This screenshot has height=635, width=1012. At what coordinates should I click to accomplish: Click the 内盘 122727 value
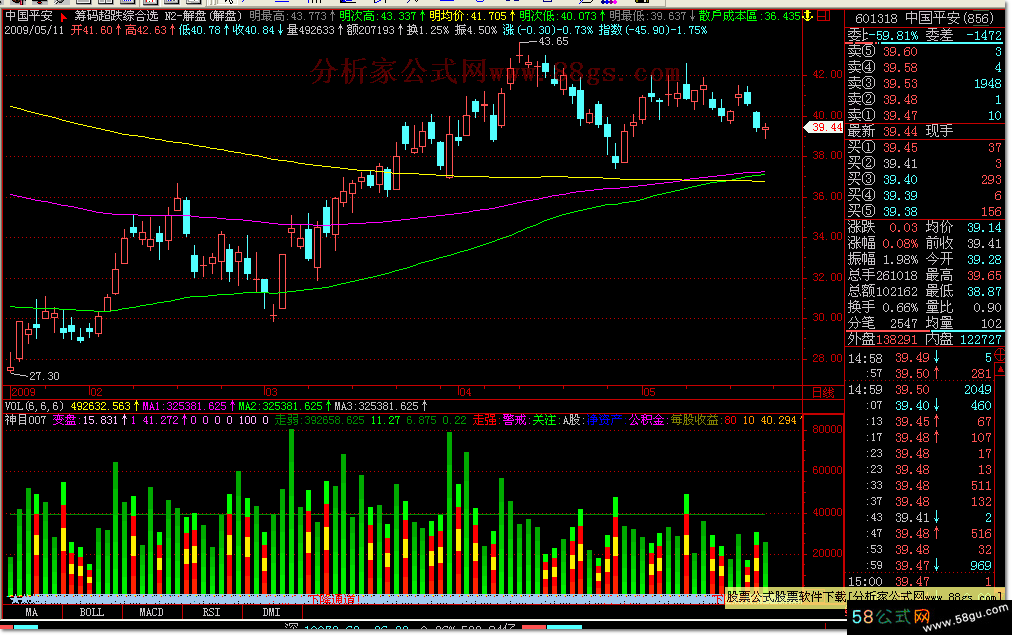pos(964,339)
